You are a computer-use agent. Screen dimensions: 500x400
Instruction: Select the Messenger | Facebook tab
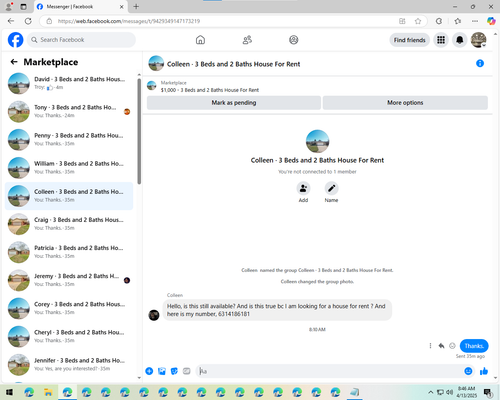click(x=80, y=7)
